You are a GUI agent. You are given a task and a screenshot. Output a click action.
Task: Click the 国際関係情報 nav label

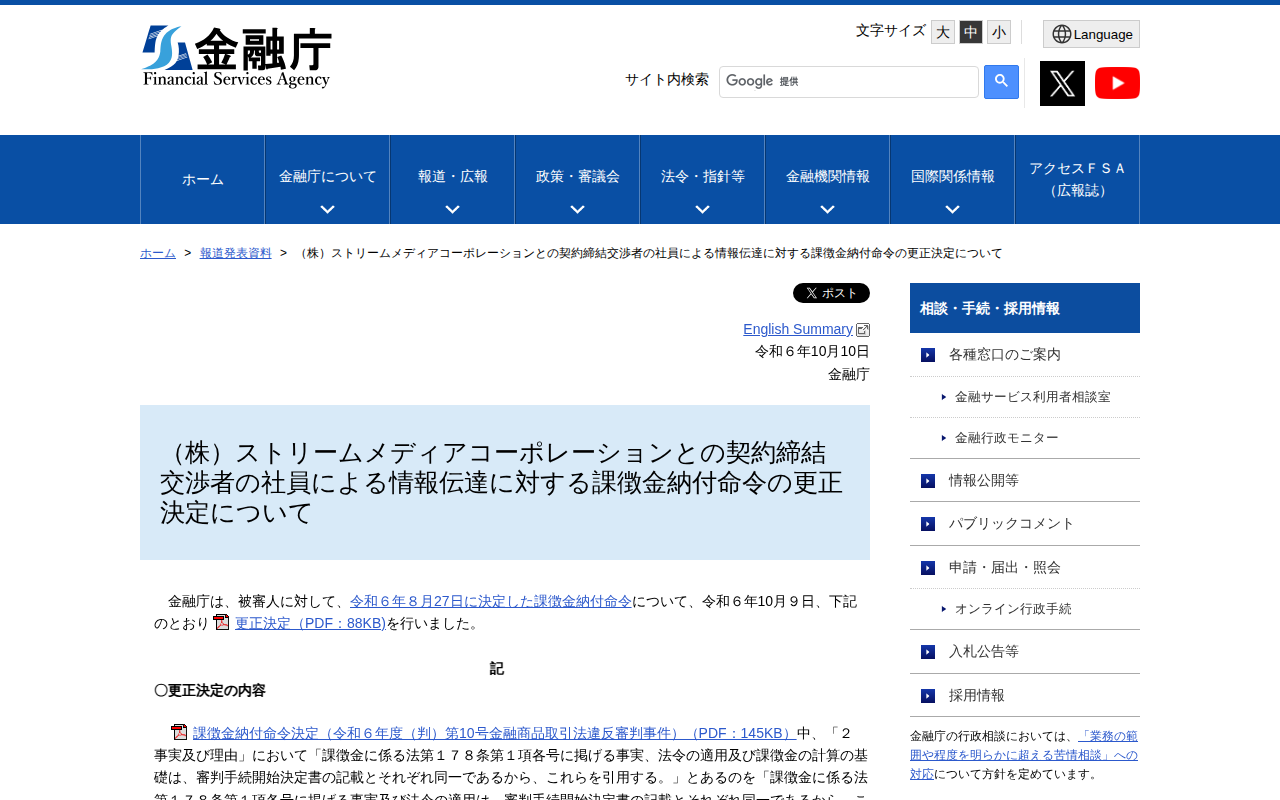click(953, 177)
